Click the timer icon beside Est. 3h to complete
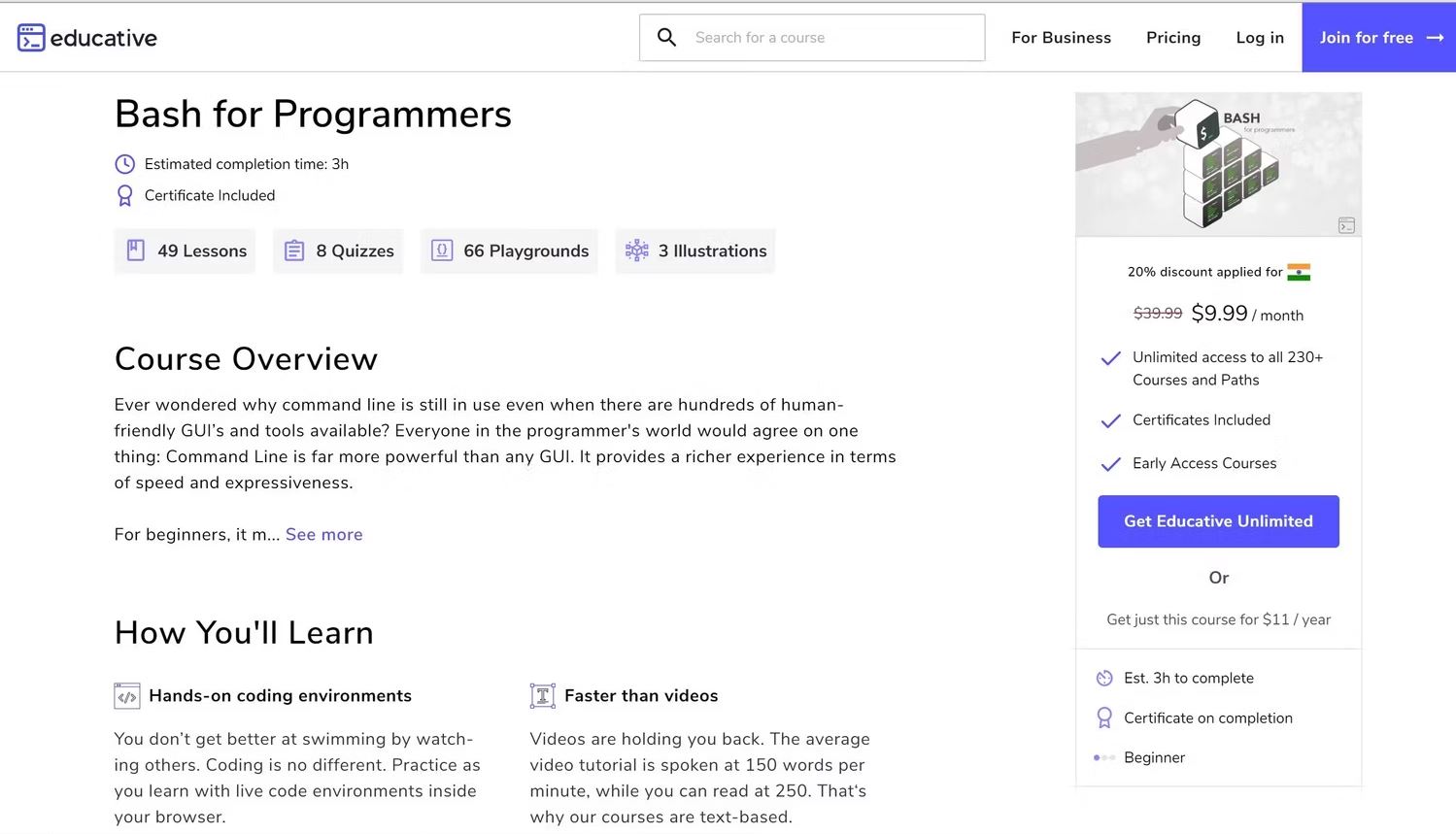The image size is (1456, 834). 1104,678
